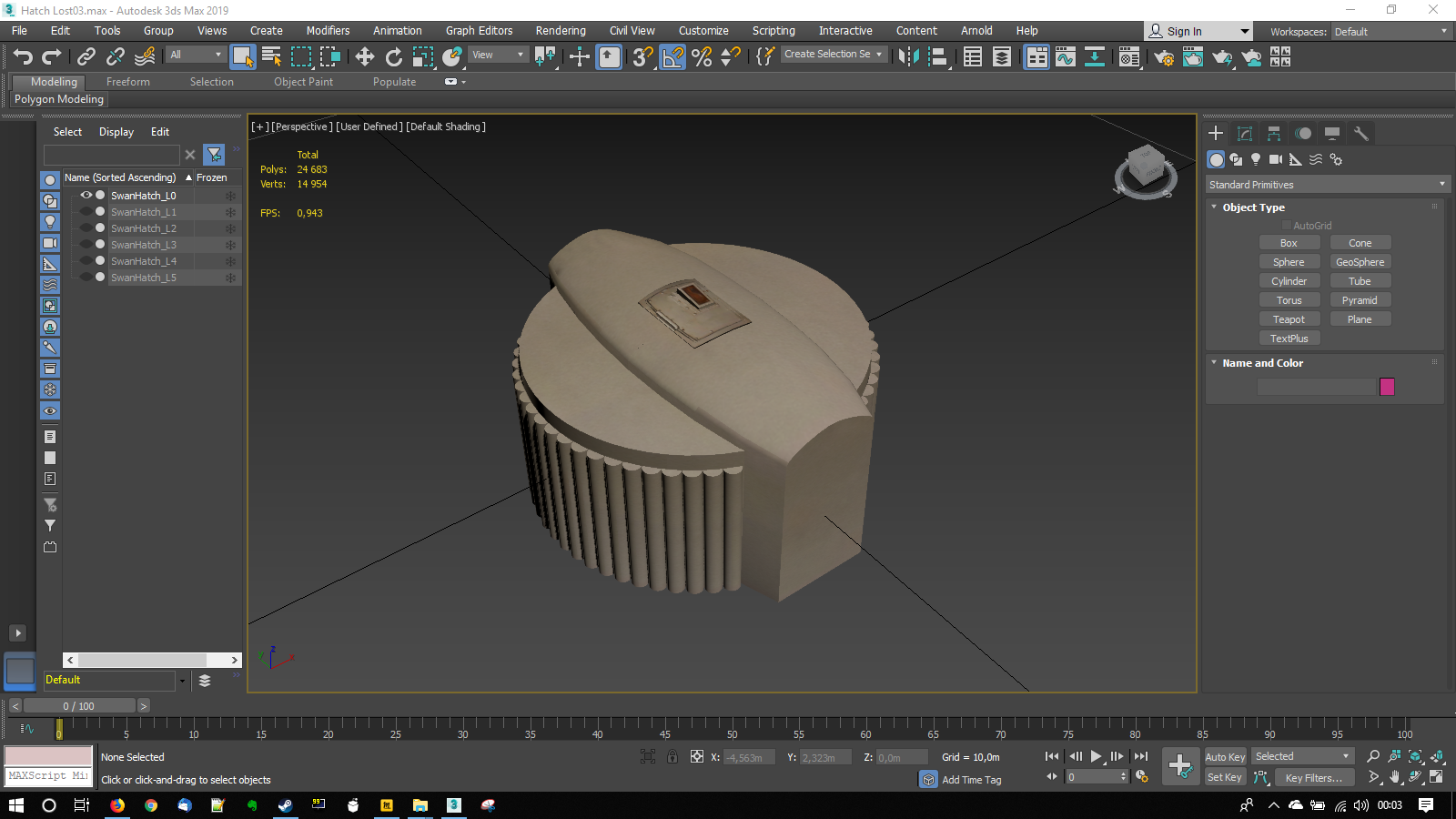Image resolution: width=1456 pixels, height=819 pixels.
Task: Open the selection filter dropdown showing All
Action: pos(196,55)
